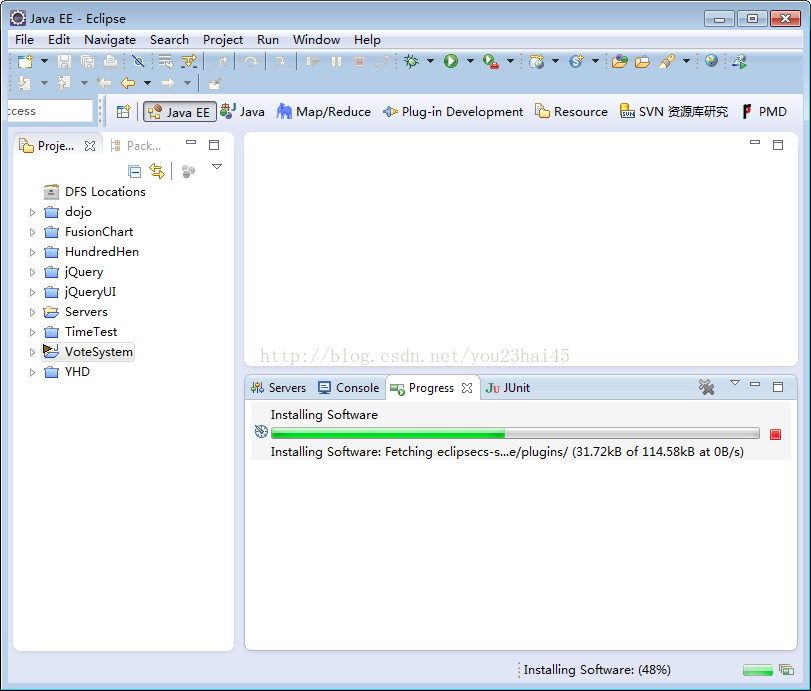
Task: Select the Package Explorer tab
Action: pyautogui.click(x=136, y=146)
